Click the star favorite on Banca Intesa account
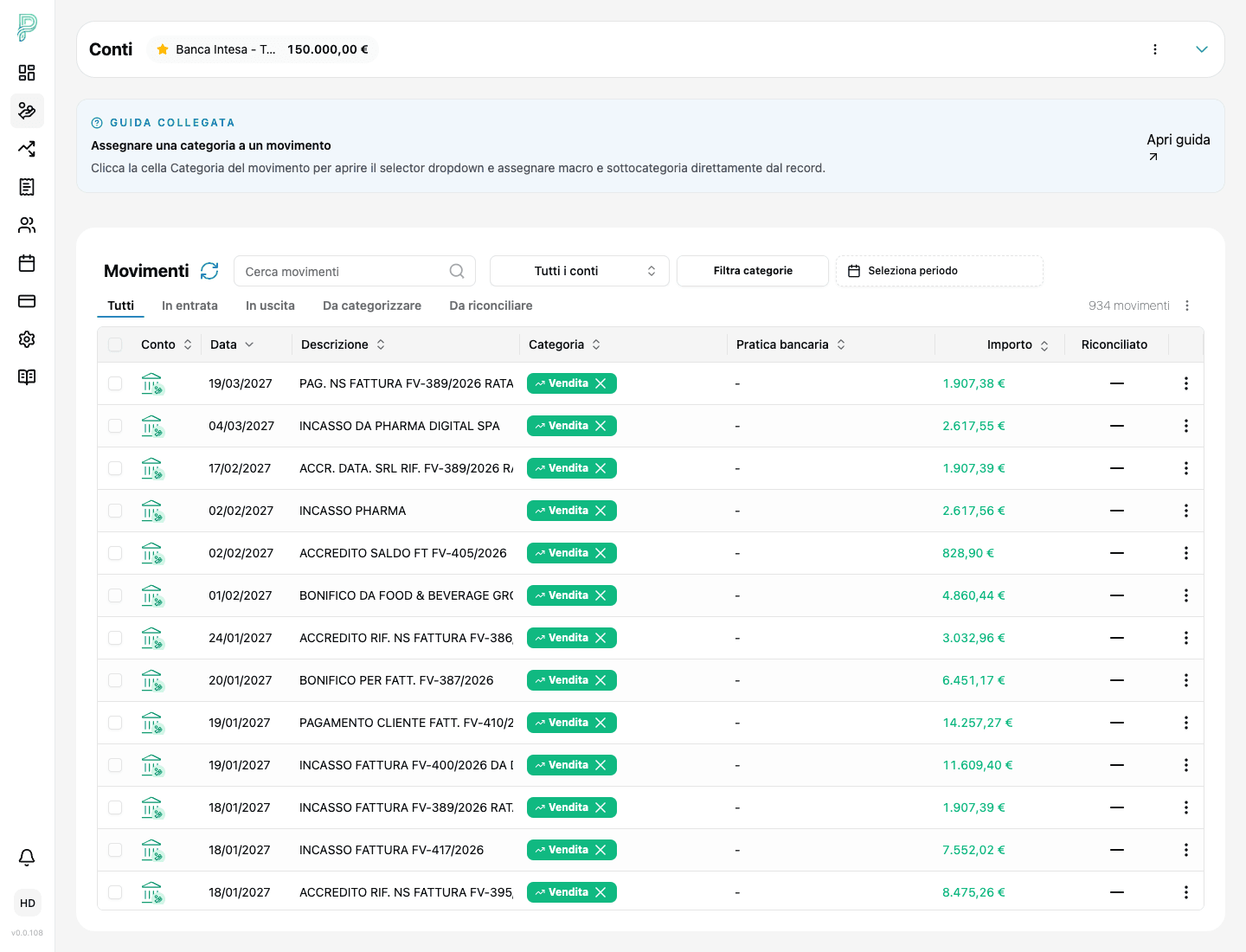This screenshot has height=952, width=1246. 163,49
